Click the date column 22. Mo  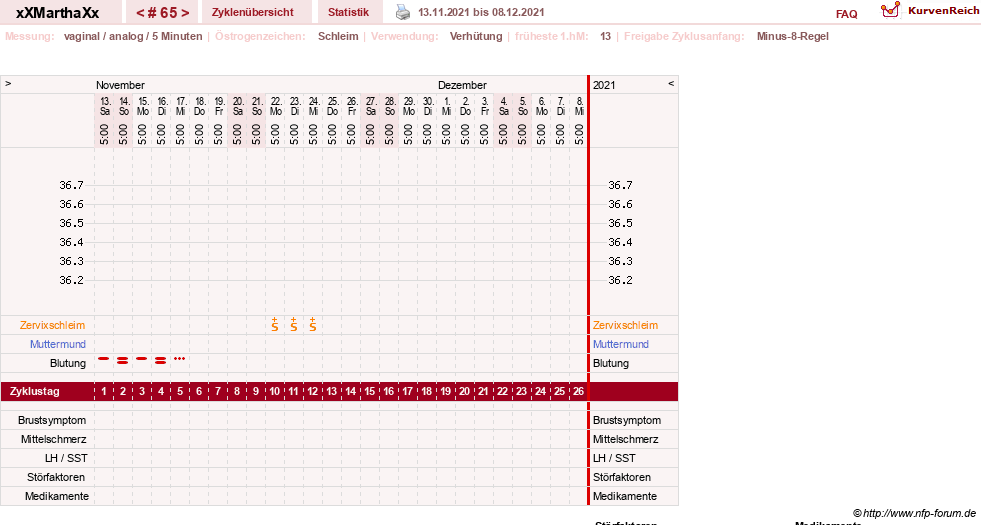click(276, 106)
